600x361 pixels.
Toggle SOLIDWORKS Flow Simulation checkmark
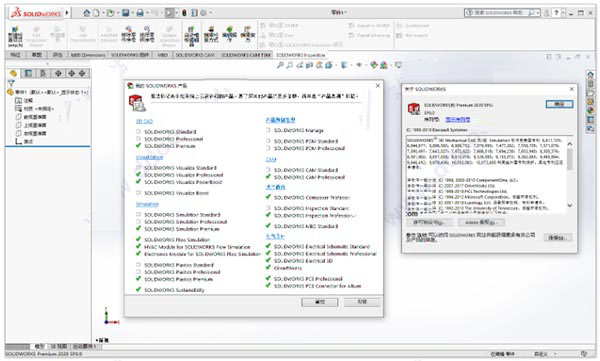tap(138, 239)
